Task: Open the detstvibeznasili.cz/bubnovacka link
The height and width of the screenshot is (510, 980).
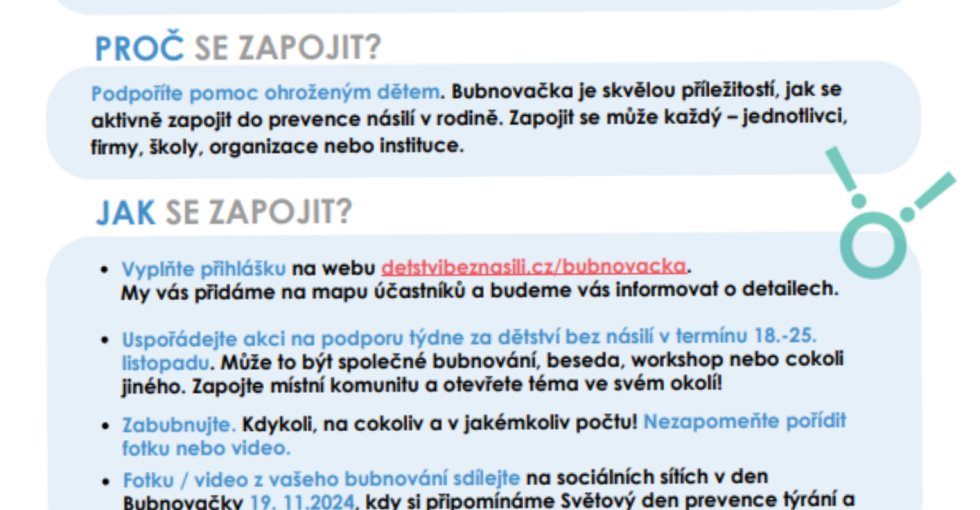Action: [x=535, y=267]
